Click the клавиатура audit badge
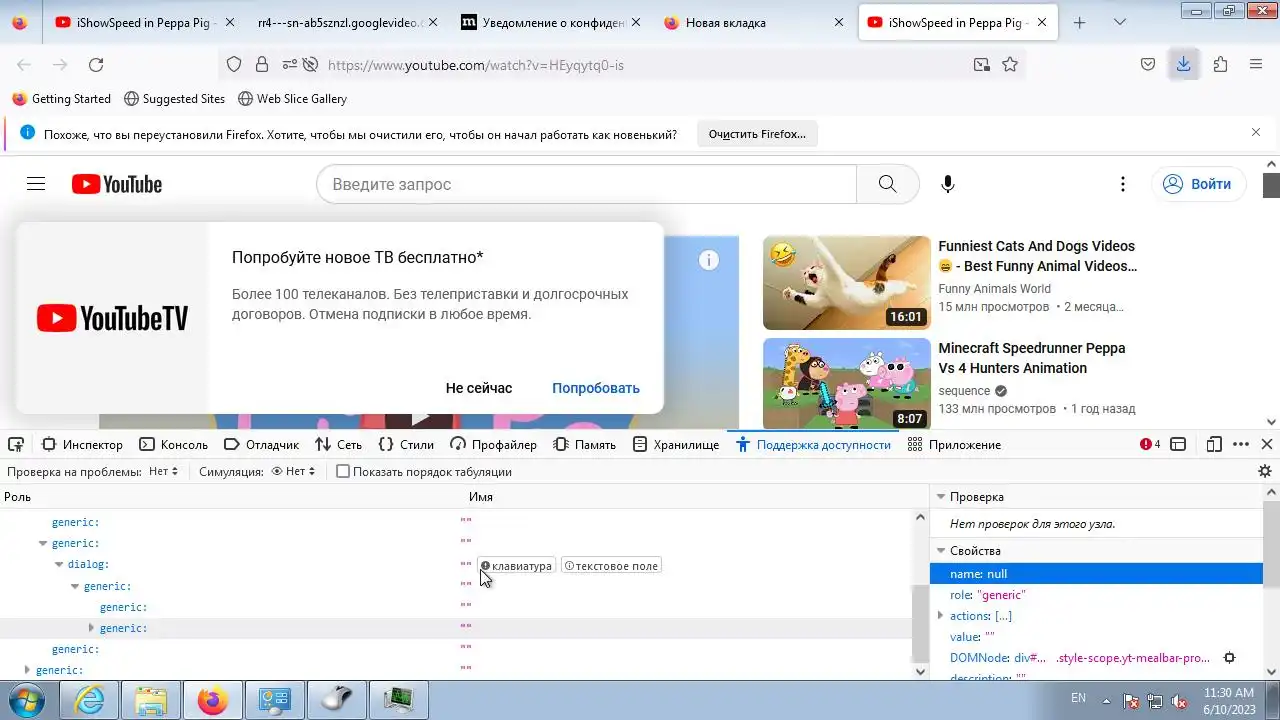This screenshot has height=720, width=1280. click(x=516, y=566)
